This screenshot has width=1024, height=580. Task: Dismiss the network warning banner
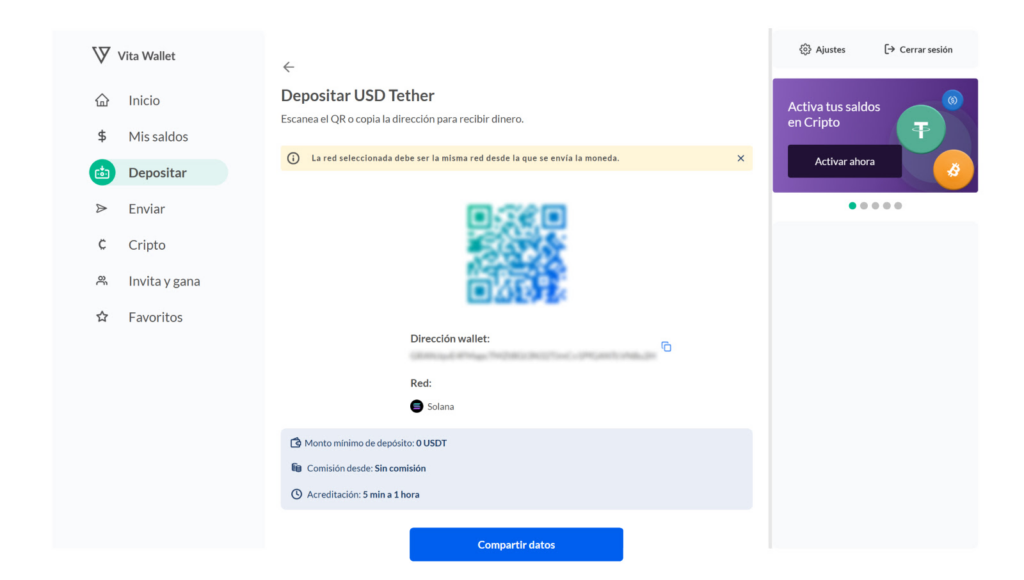pyautogui.click(x=741, y=158)
